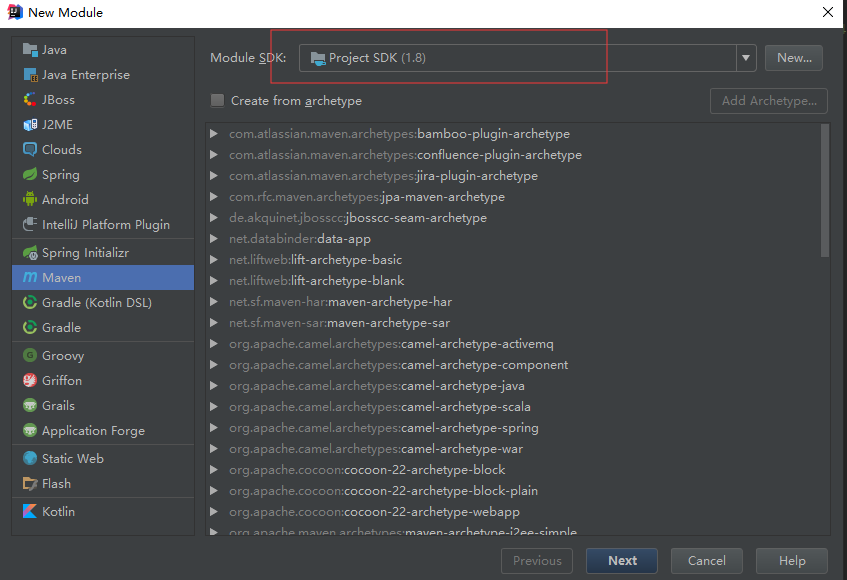Click the Spring leaf icon
The image size is (847, 580).
pos(30,175)
